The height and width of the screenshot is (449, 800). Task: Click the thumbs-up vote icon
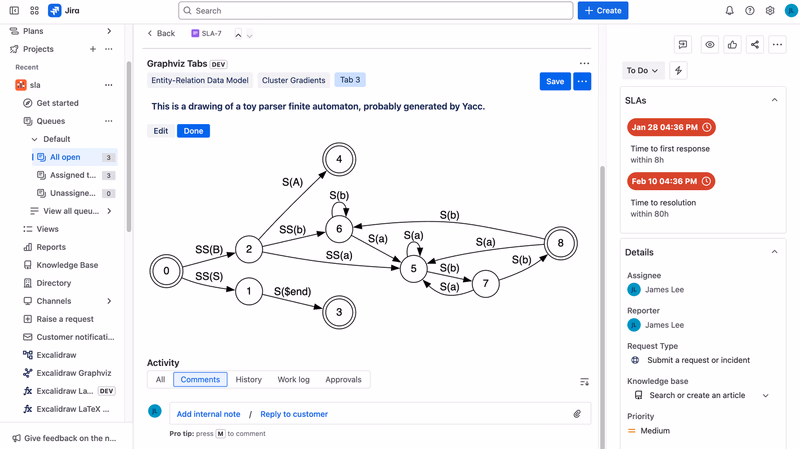pos(732,44)
